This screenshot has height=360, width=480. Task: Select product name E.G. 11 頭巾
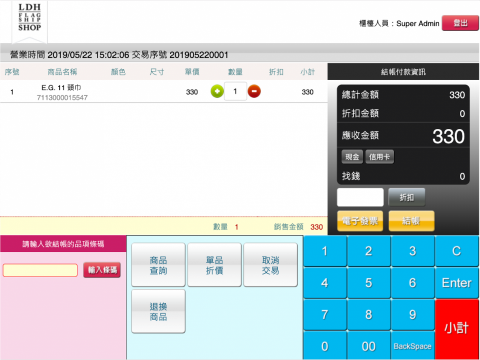[x=61, y=88]
